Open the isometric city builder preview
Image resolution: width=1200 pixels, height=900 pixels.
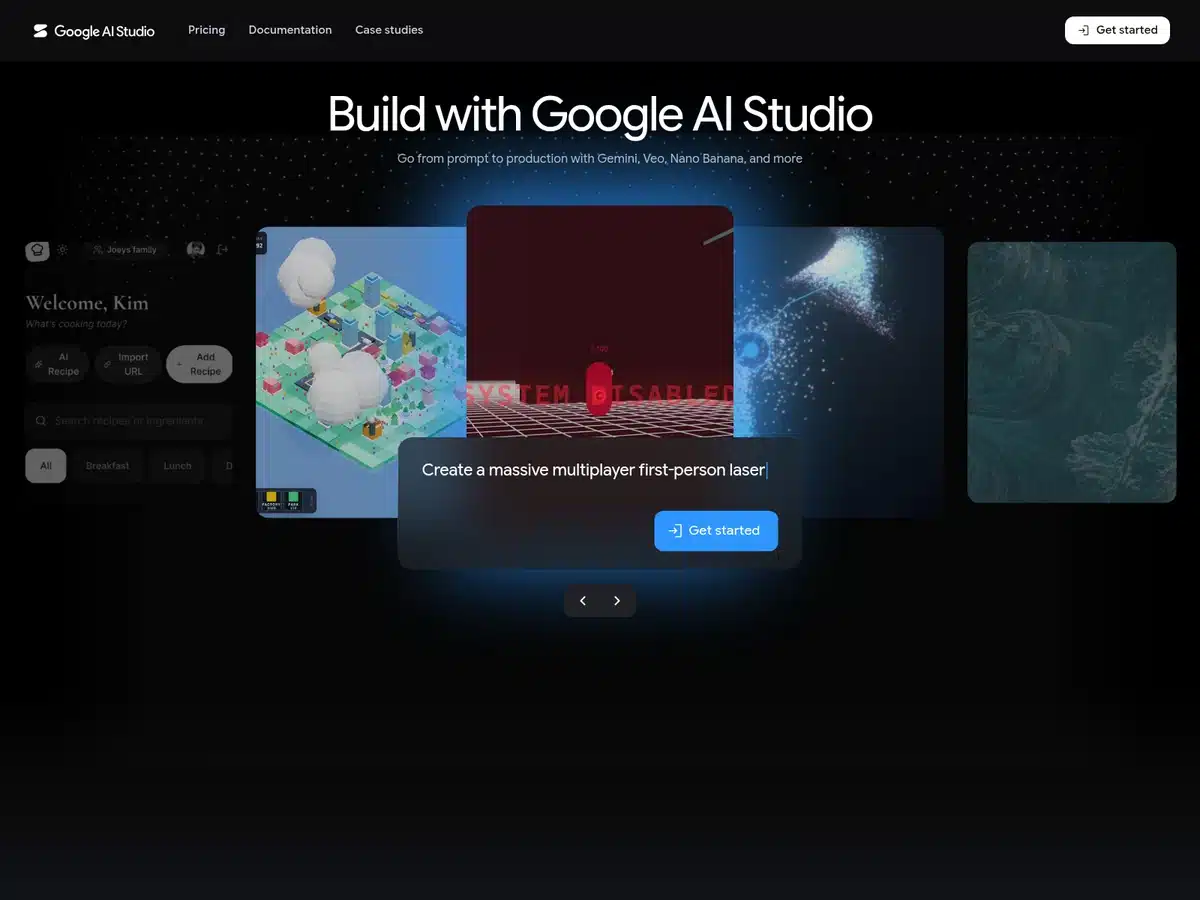pyautogui.click(x=361, y=372)
